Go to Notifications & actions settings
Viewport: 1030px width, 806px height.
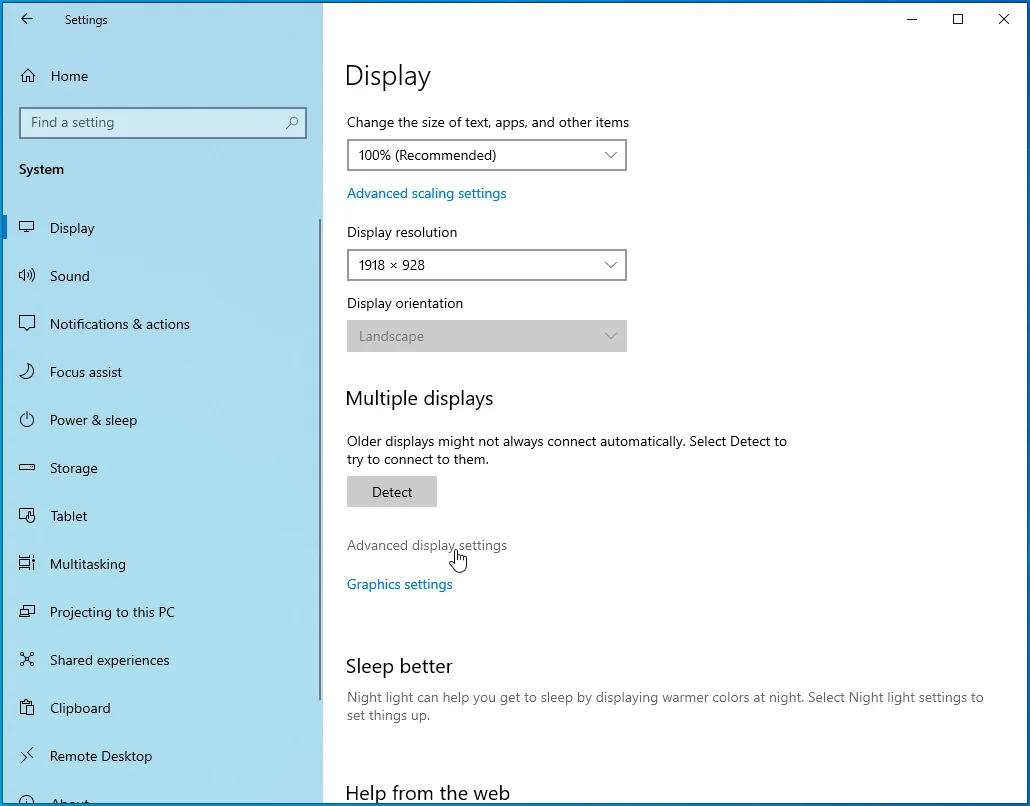162,324
